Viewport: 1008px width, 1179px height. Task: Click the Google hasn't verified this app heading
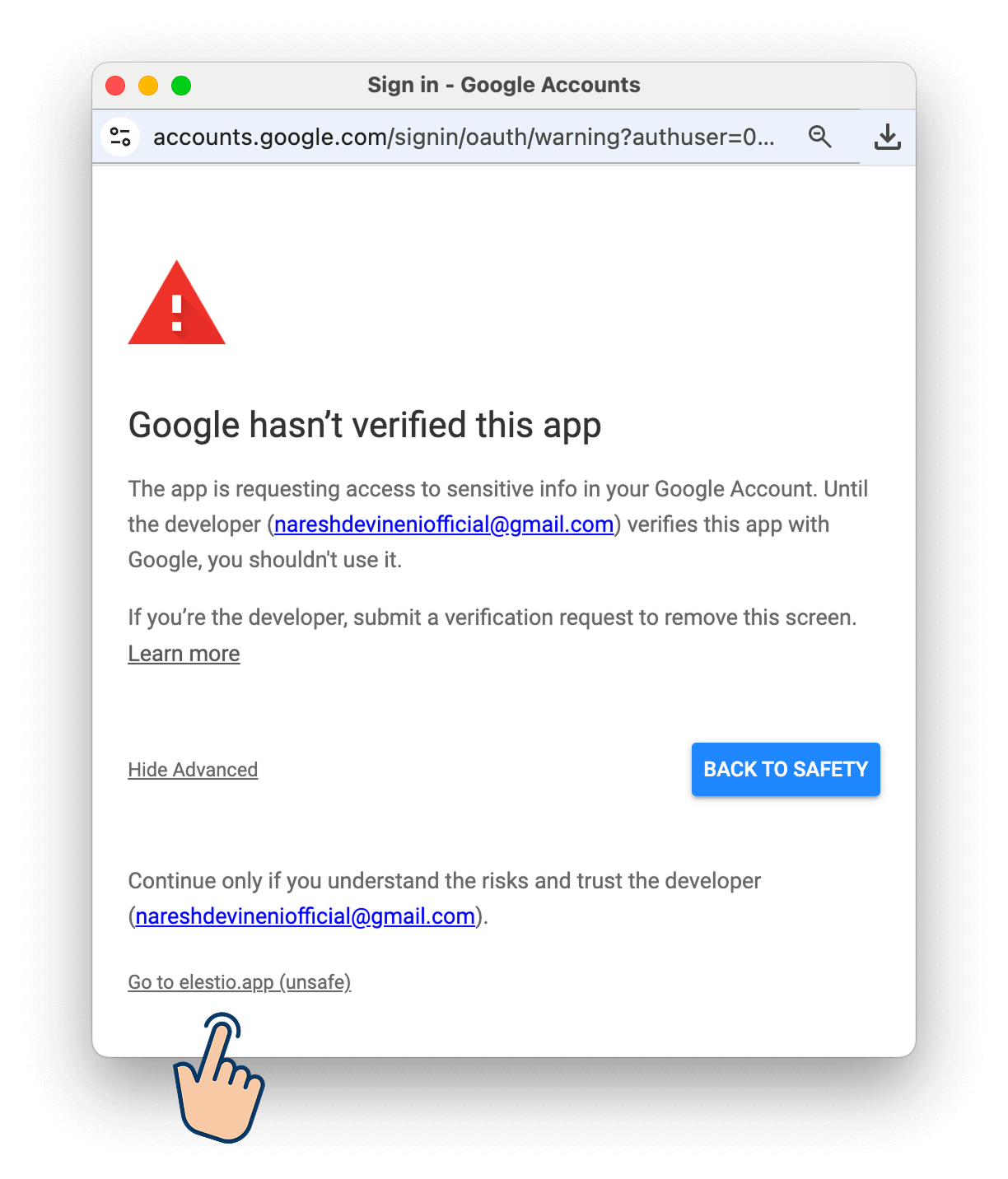365,426
